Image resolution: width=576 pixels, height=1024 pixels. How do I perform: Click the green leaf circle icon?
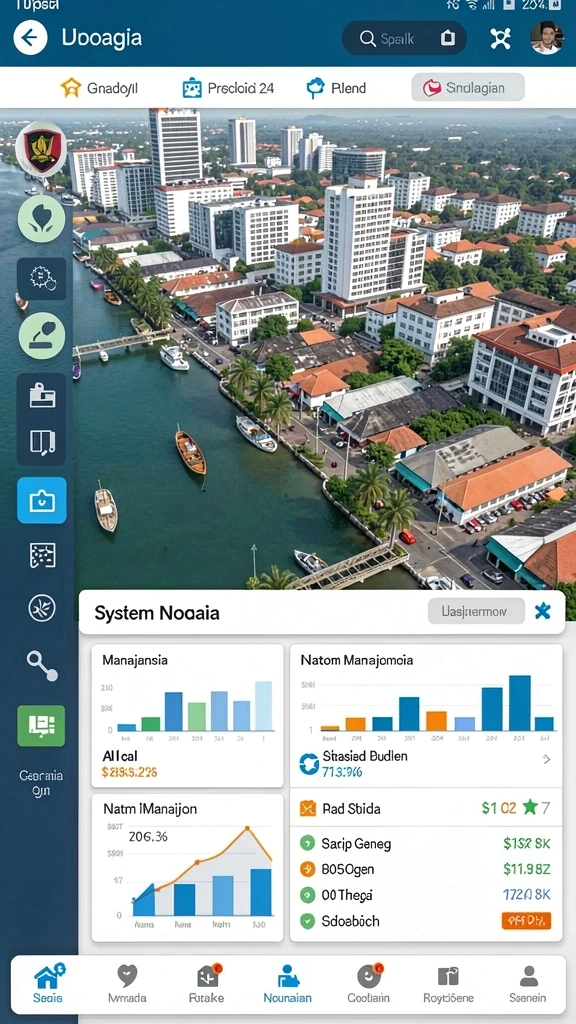pyautogui.click(x=41, y=219)
